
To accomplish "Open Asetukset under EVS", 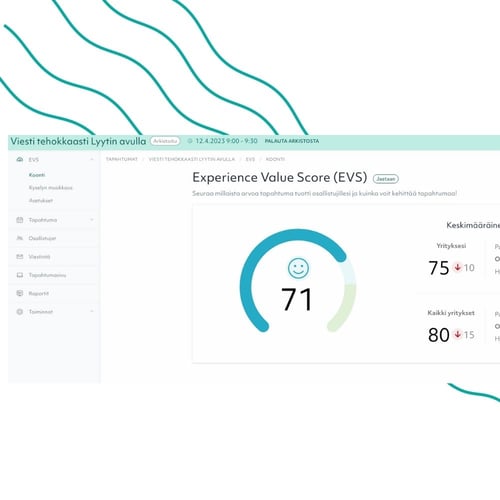I will [x=41, y=201].
